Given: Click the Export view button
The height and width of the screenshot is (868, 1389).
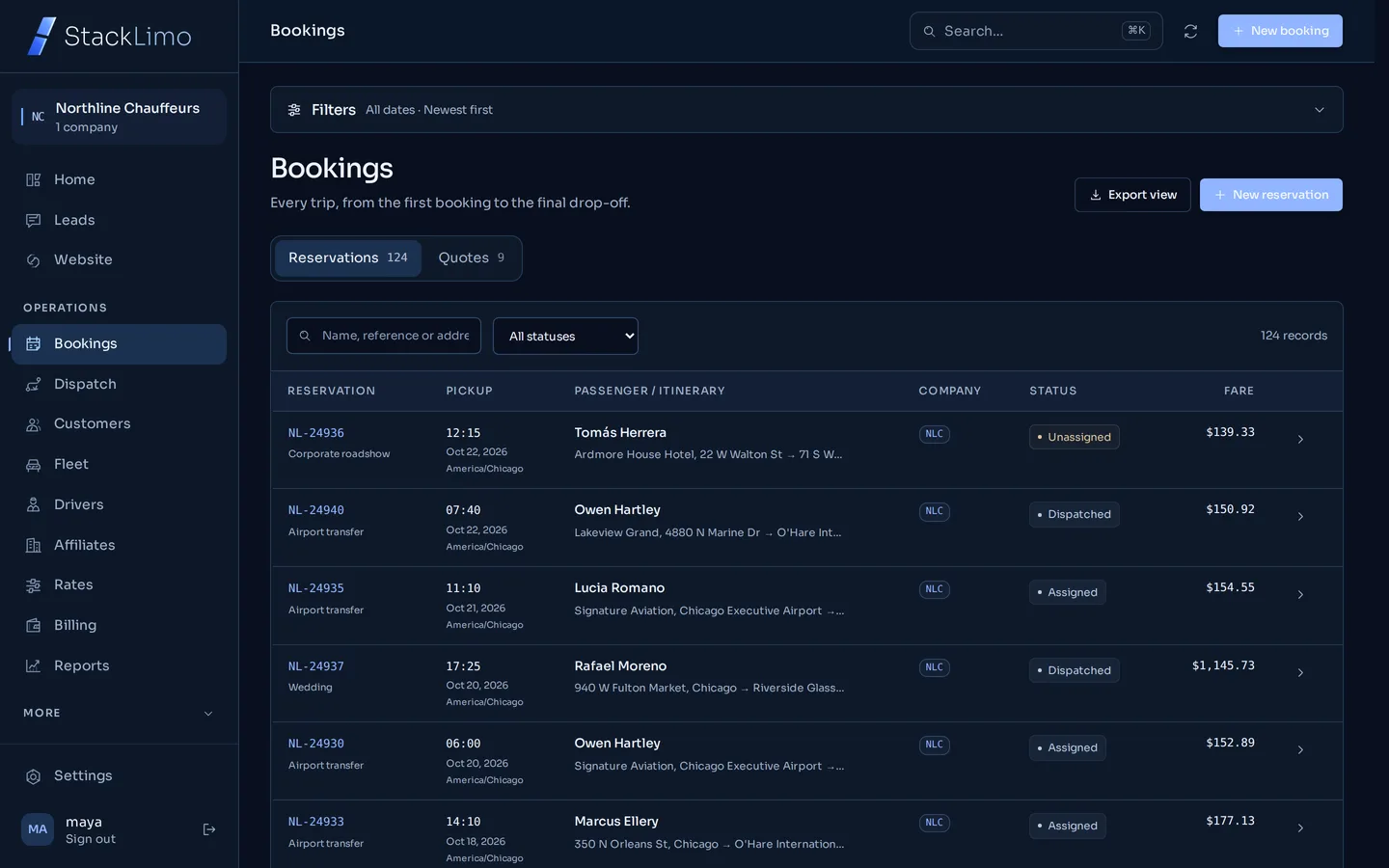Looking at the screenshot, I should point(1132,195).
